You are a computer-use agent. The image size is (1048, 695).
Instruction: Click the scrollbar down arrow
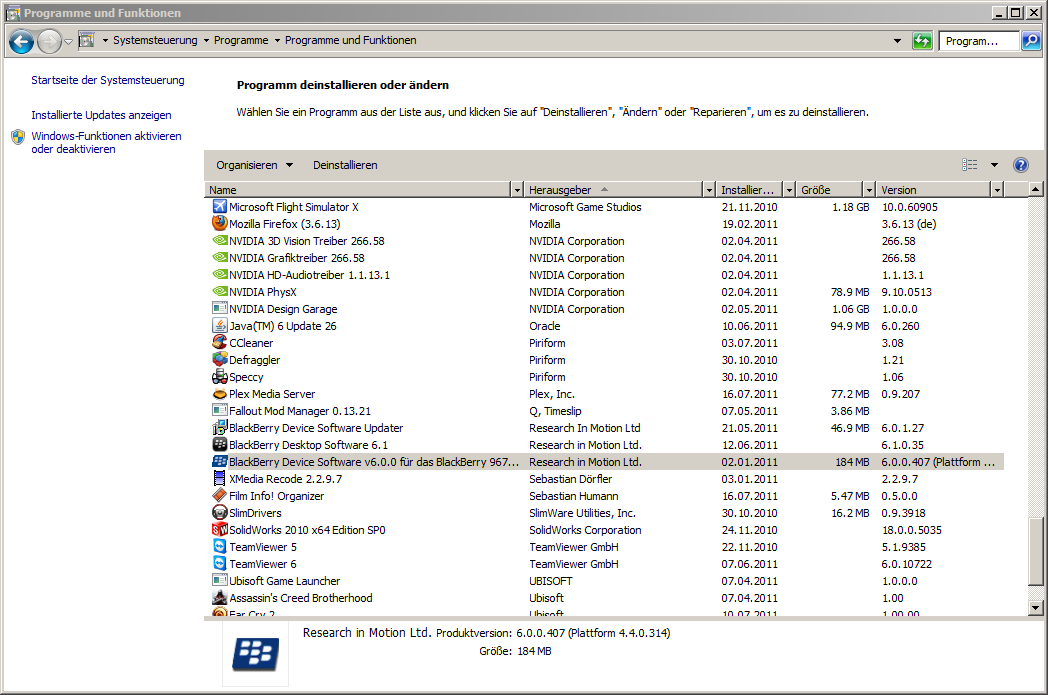point(1035,608)
